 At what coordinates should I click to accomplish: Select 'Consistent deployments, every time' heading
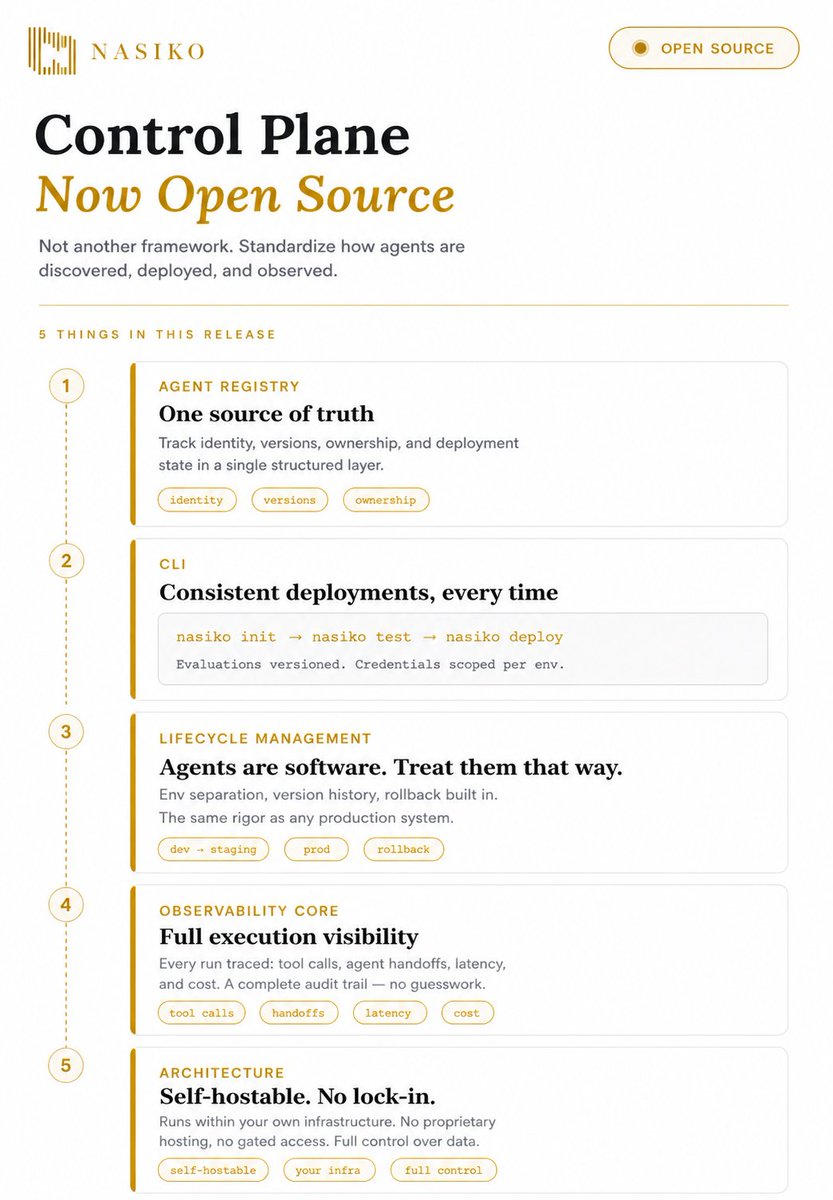tap(359, 593)
